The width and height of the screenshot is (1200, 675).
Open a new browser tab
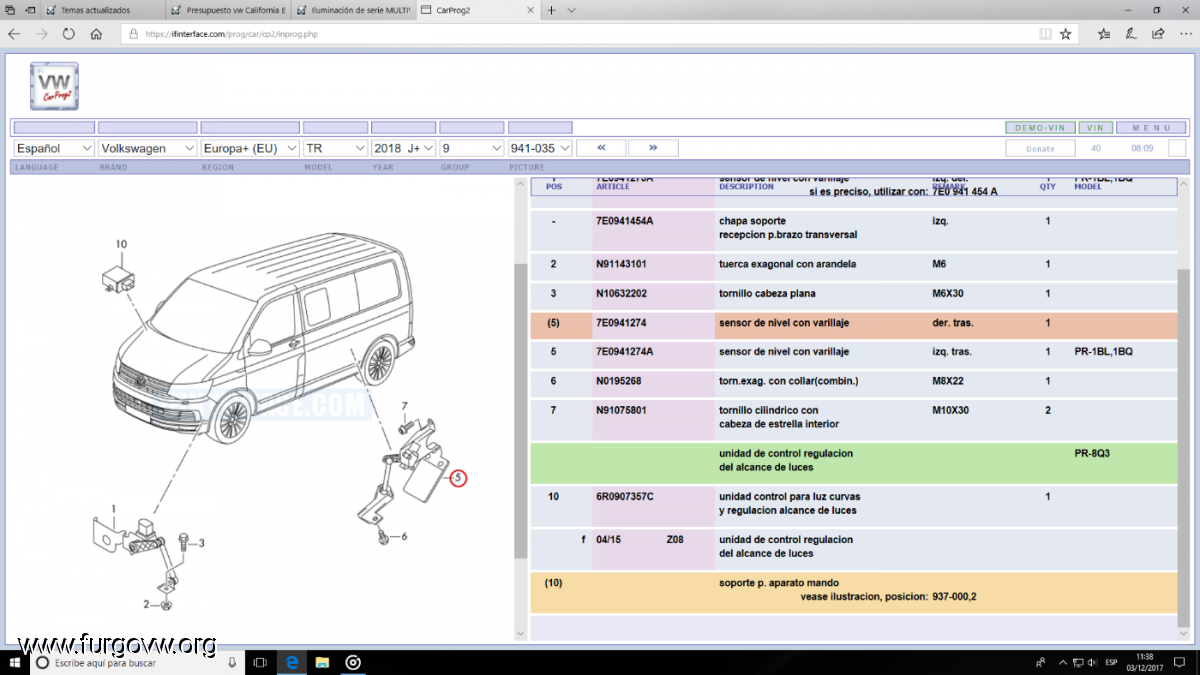click(551, 10)
